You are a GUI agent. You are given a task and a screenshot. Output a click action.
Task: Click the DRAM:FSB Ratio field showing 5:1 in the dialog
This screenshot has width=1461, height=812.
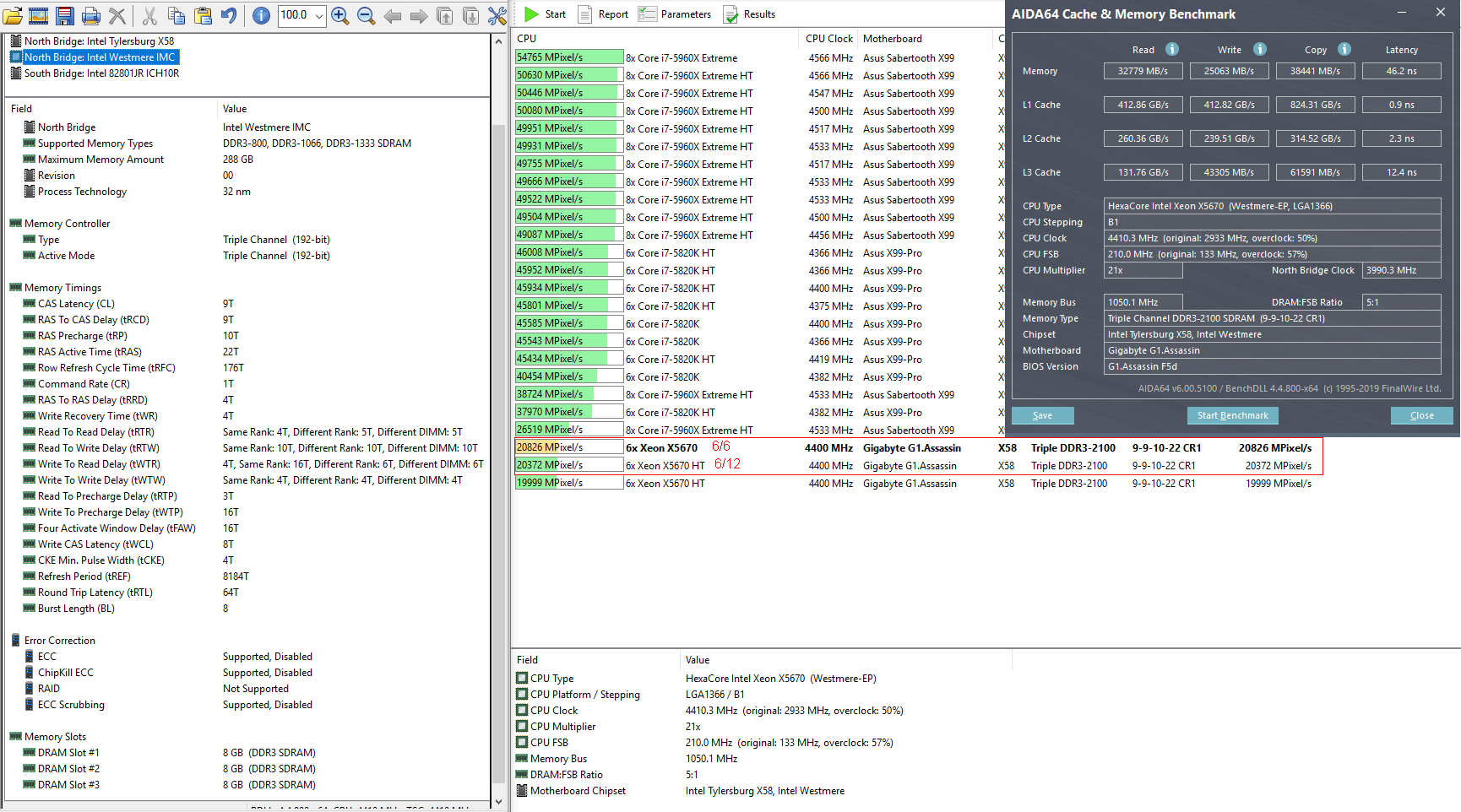point(1401,302)
